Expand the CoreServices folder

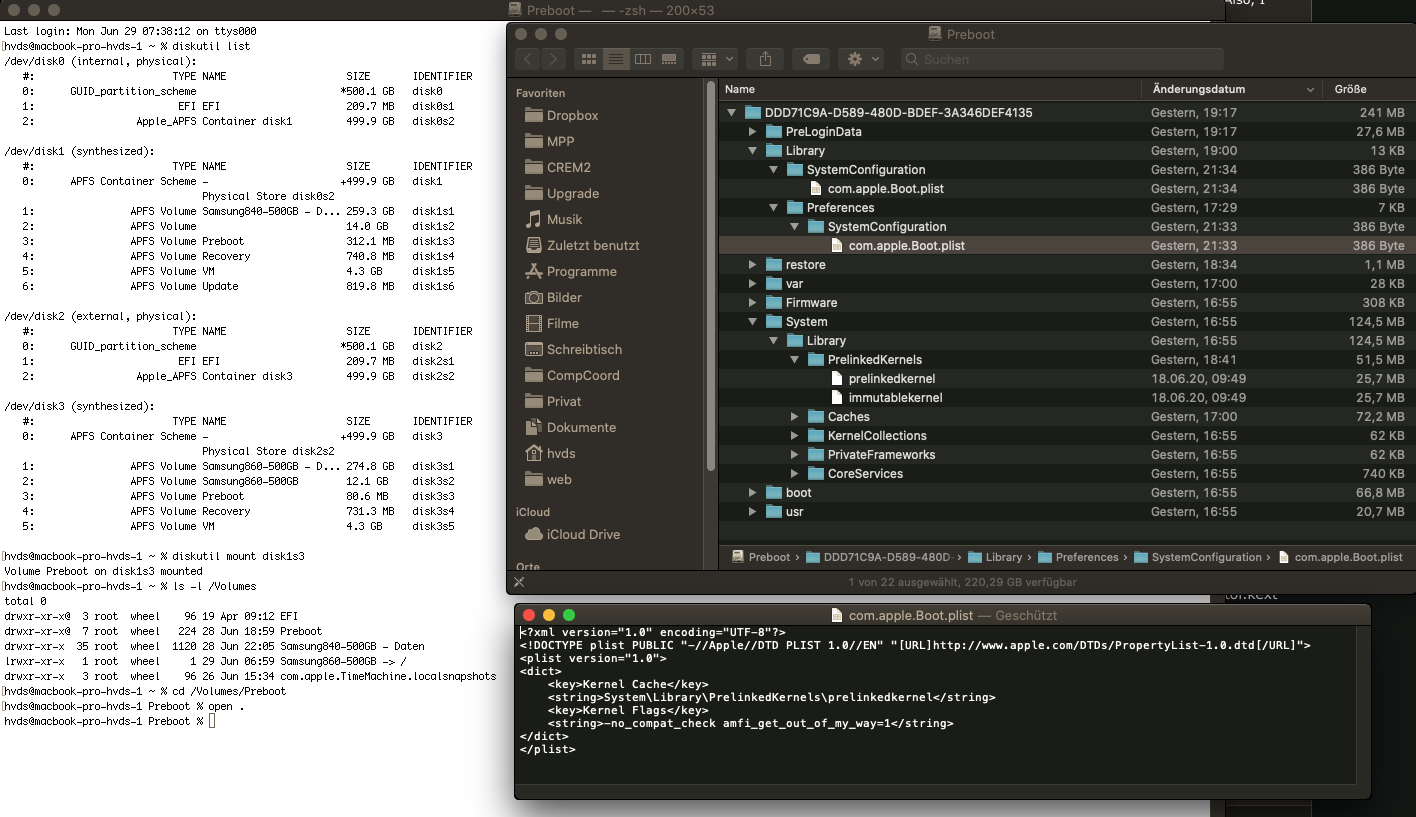point(794,474)
